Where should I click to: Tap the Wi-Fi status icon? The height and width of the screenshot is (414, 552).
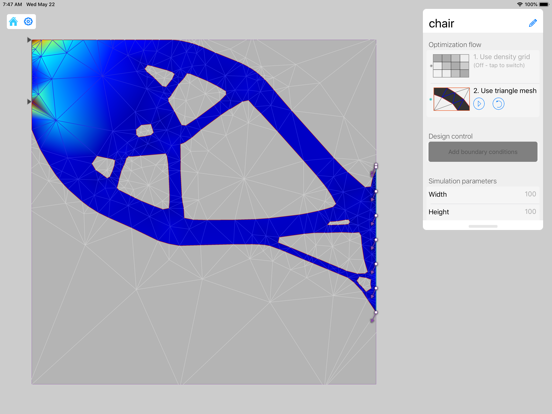520,4
